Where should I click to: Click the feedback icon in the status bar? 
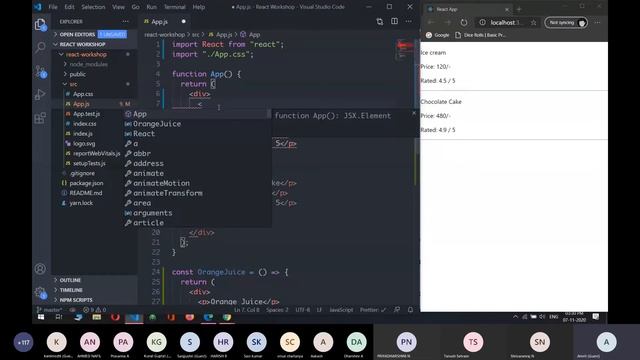397,310
